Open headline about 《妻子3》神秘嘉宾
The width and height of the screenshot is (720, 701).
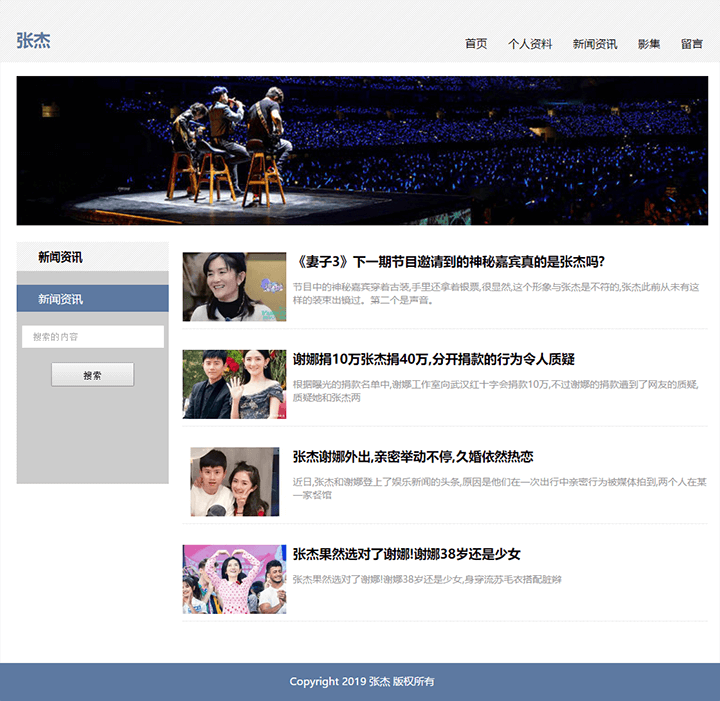450,262
